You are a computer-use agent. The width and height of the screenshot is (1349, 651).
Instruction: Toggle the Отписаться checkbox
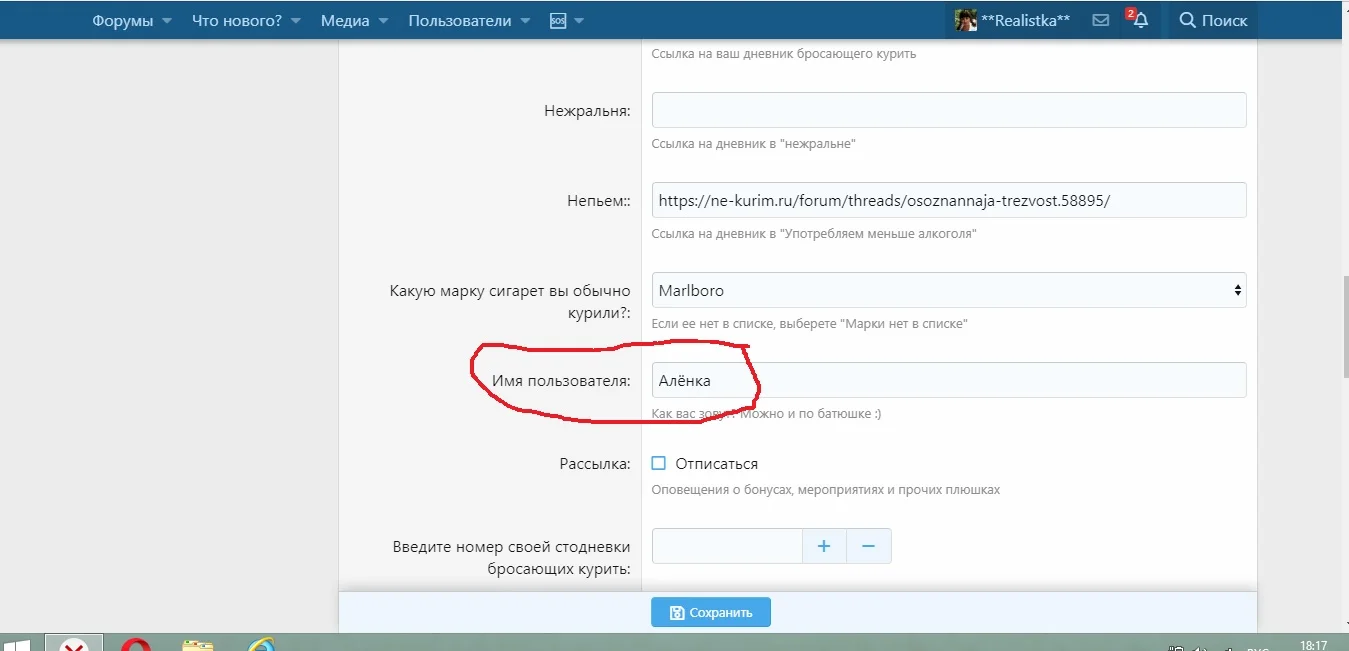click(x=657, y=462)
